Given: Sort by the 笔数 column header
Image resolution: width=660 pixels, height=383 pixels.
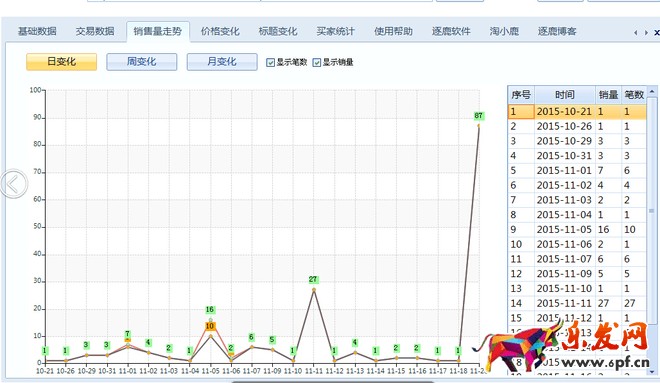Looking at the screenshot, I should (634, 95).
